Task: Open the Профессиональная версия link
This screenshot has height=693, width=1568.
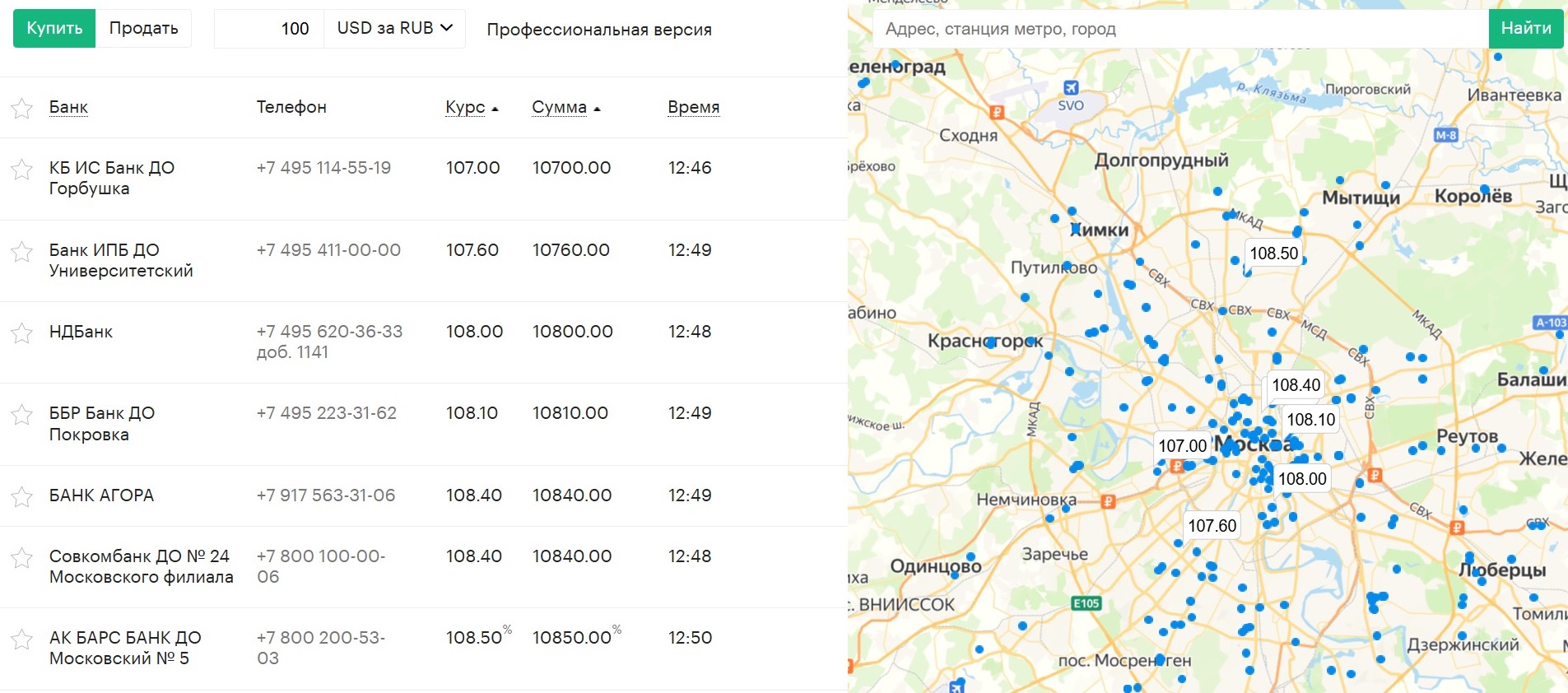Action: [599, 30]
